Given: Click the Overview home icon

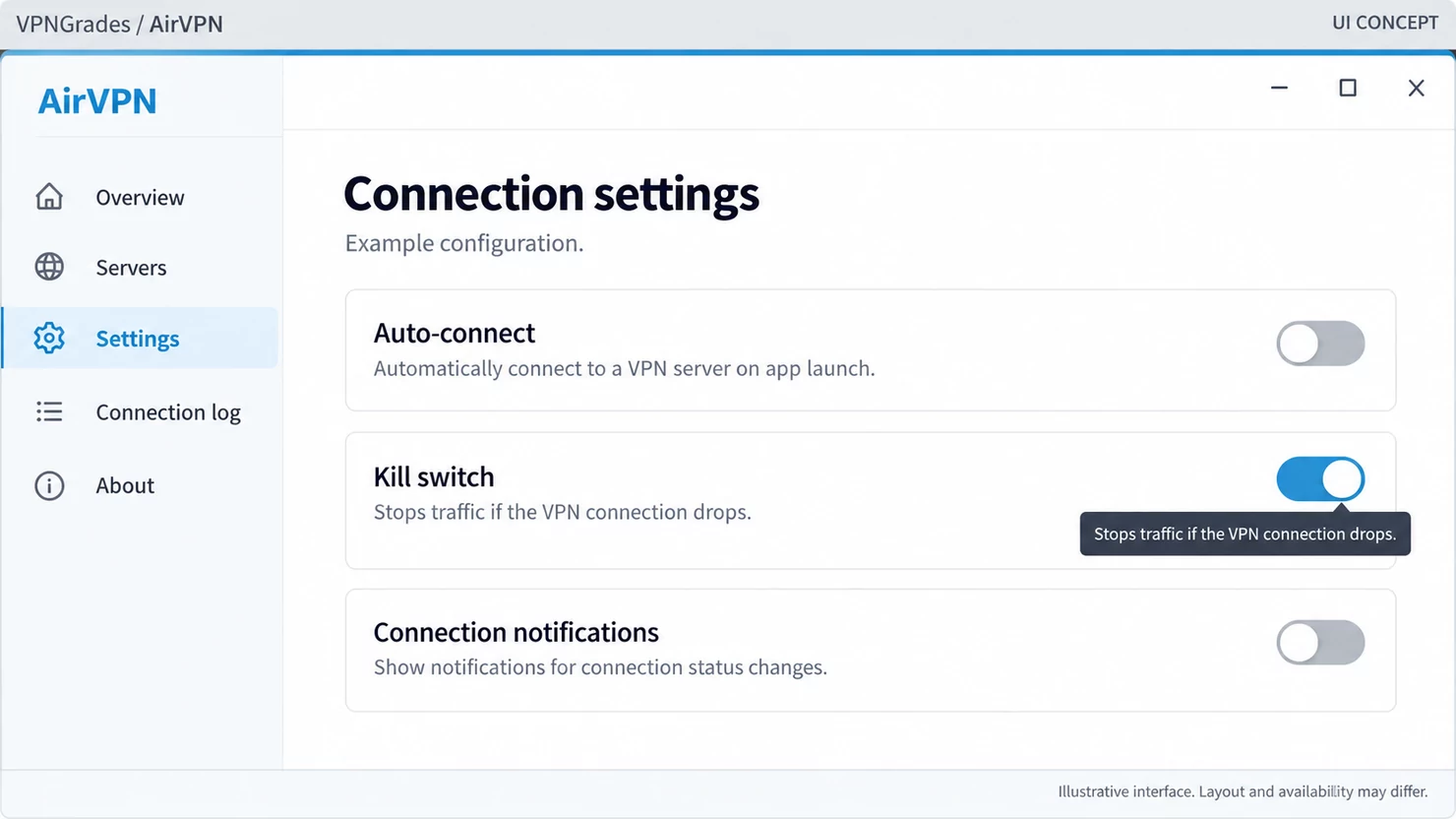Looking at the screenshot, I should (x=49, y=197).
